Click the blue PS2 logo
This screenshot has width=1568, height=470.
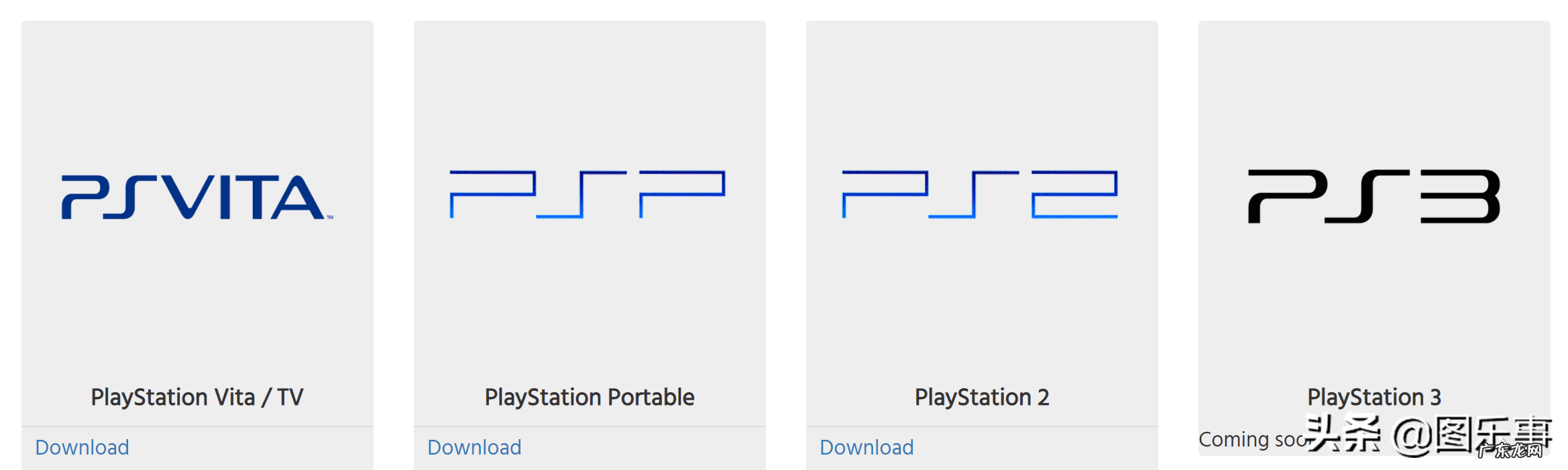tap(980, 194)
